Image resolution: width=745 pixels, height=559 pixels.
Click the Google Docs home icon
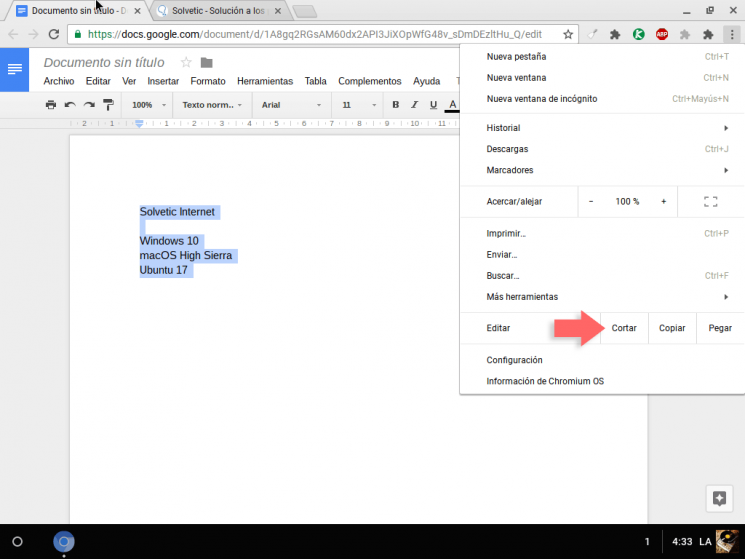point(14,69)
